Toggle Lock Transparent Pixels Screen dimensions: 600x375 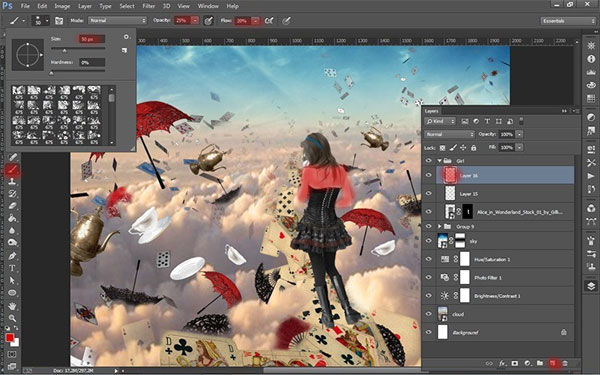443,148
